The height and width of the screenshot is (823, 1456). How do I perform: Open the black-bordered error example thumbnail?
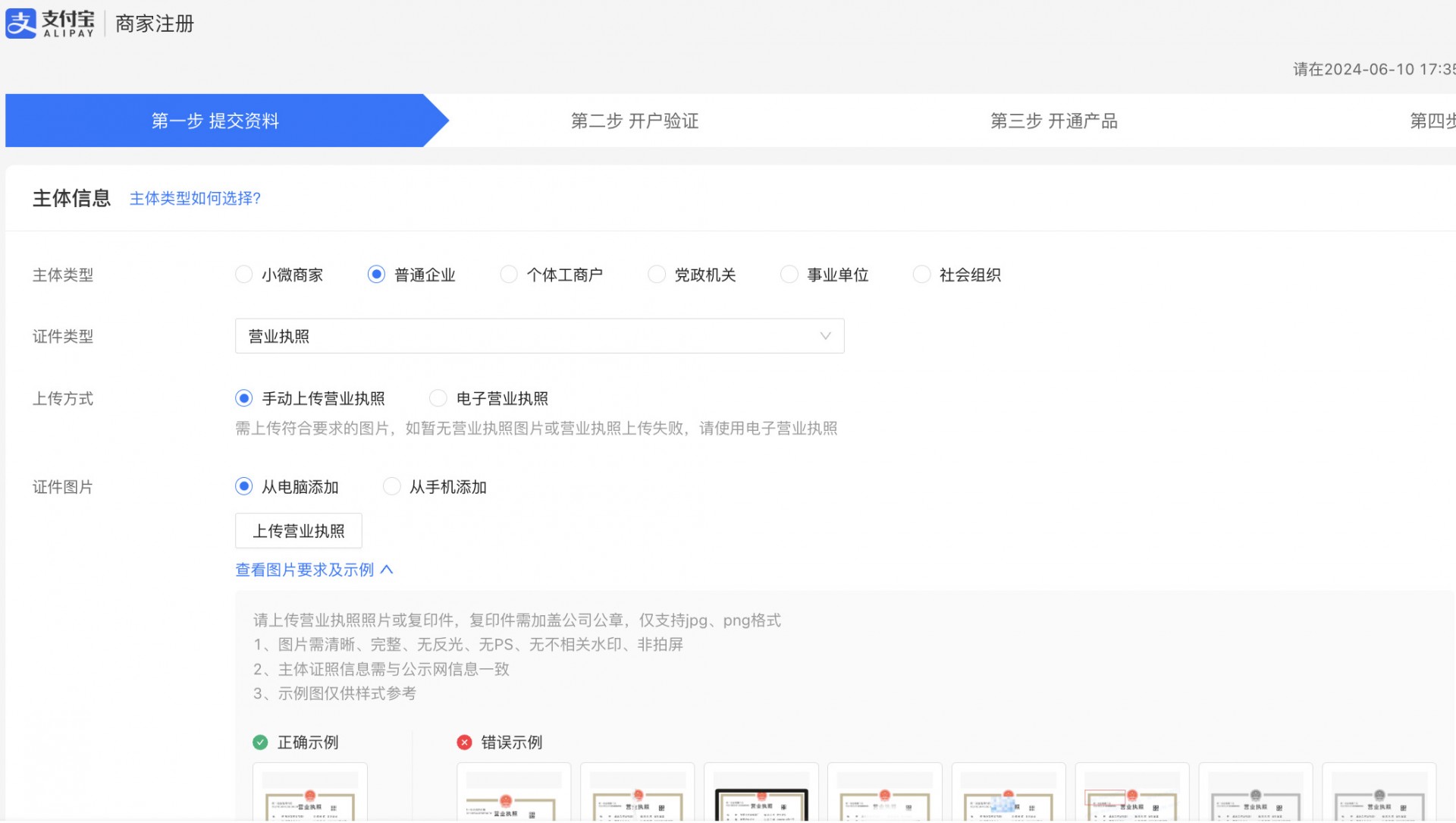pyautogui.click(x=761, y=800)
